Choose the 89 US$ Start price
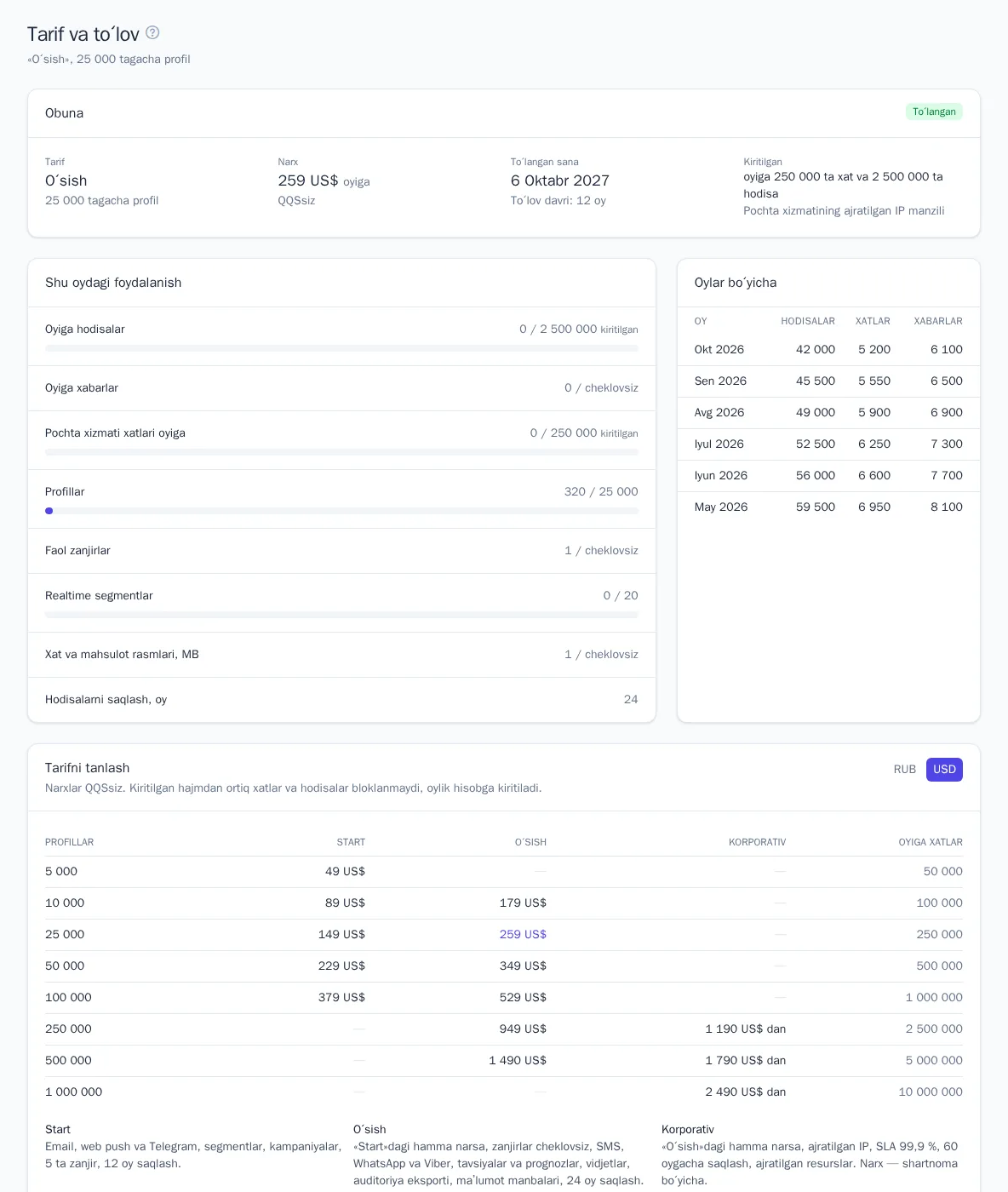This screenshot has width=1008, height=1192. (x=345, y=903)
